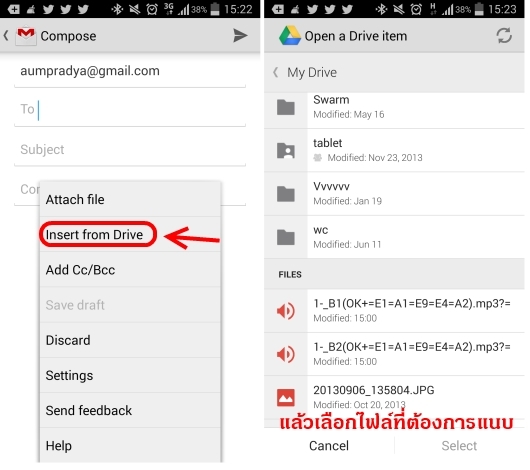Open the Swarm folder icon

(286, 108)
